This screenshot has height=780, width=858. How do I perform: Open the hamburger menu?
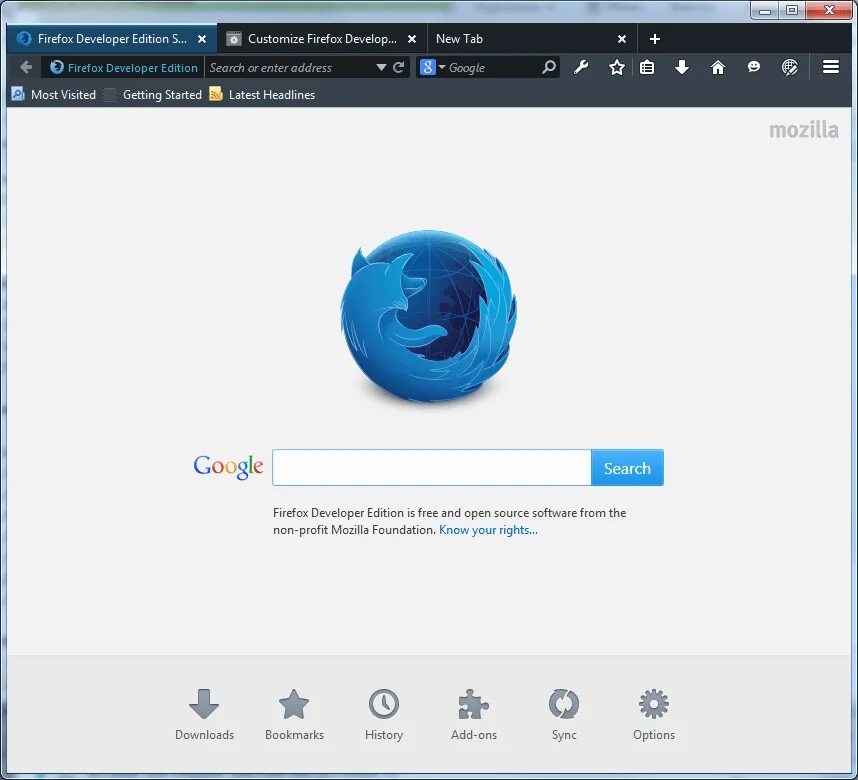point(831,67)
